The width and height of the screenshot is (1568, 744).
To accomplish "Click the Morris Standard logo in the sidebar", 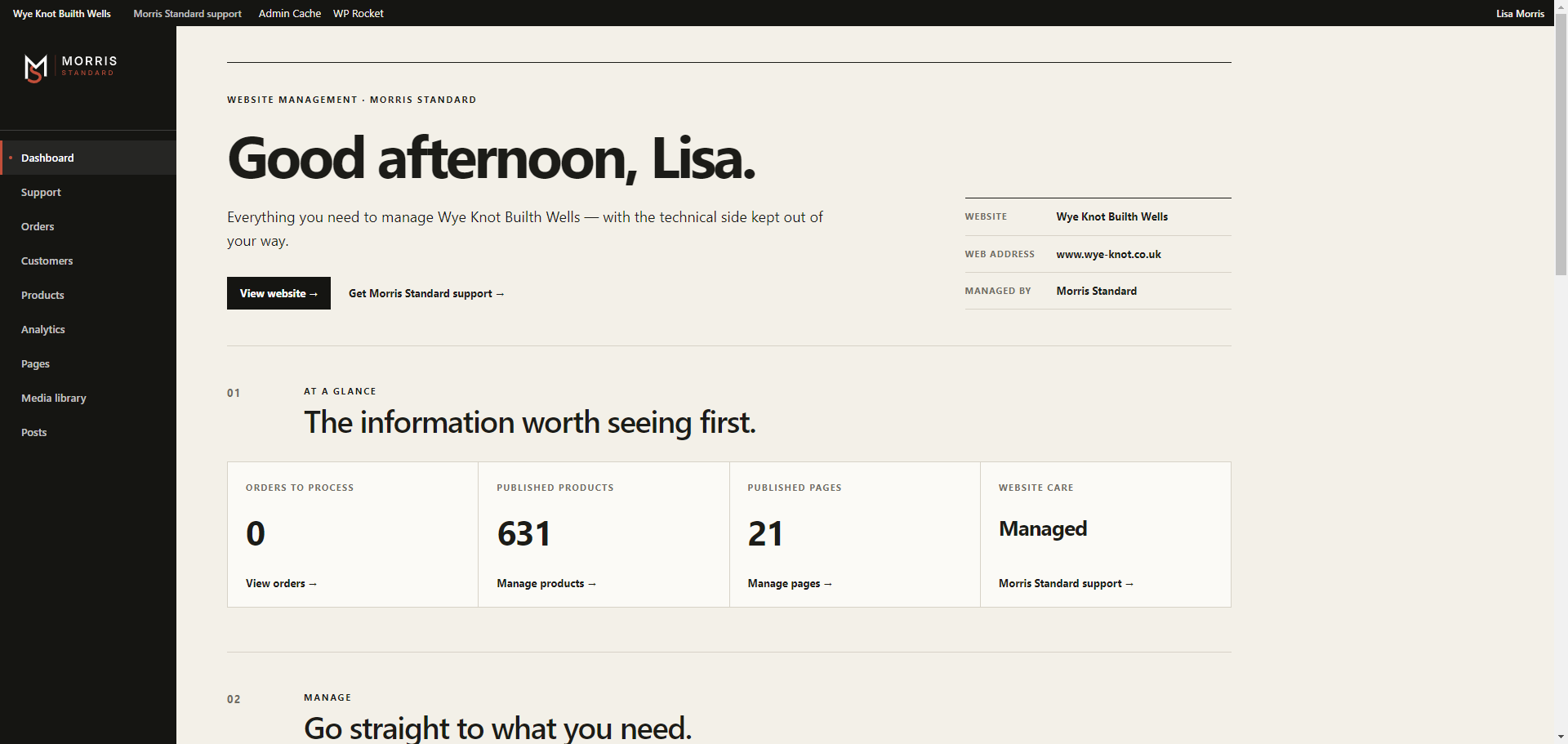I will pyautogui.click(x=70, y=69).
